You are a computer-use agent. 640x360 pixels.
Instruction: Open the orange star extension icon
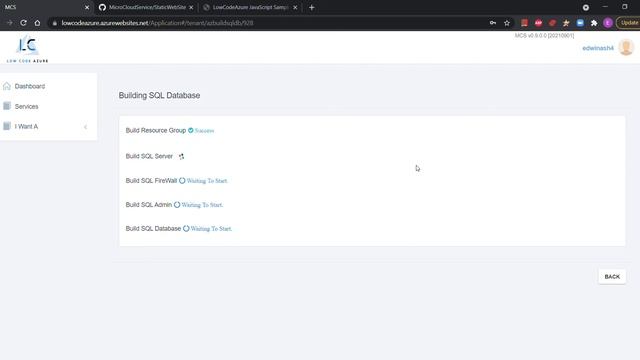pyautogui.click(x=566, y=23)
